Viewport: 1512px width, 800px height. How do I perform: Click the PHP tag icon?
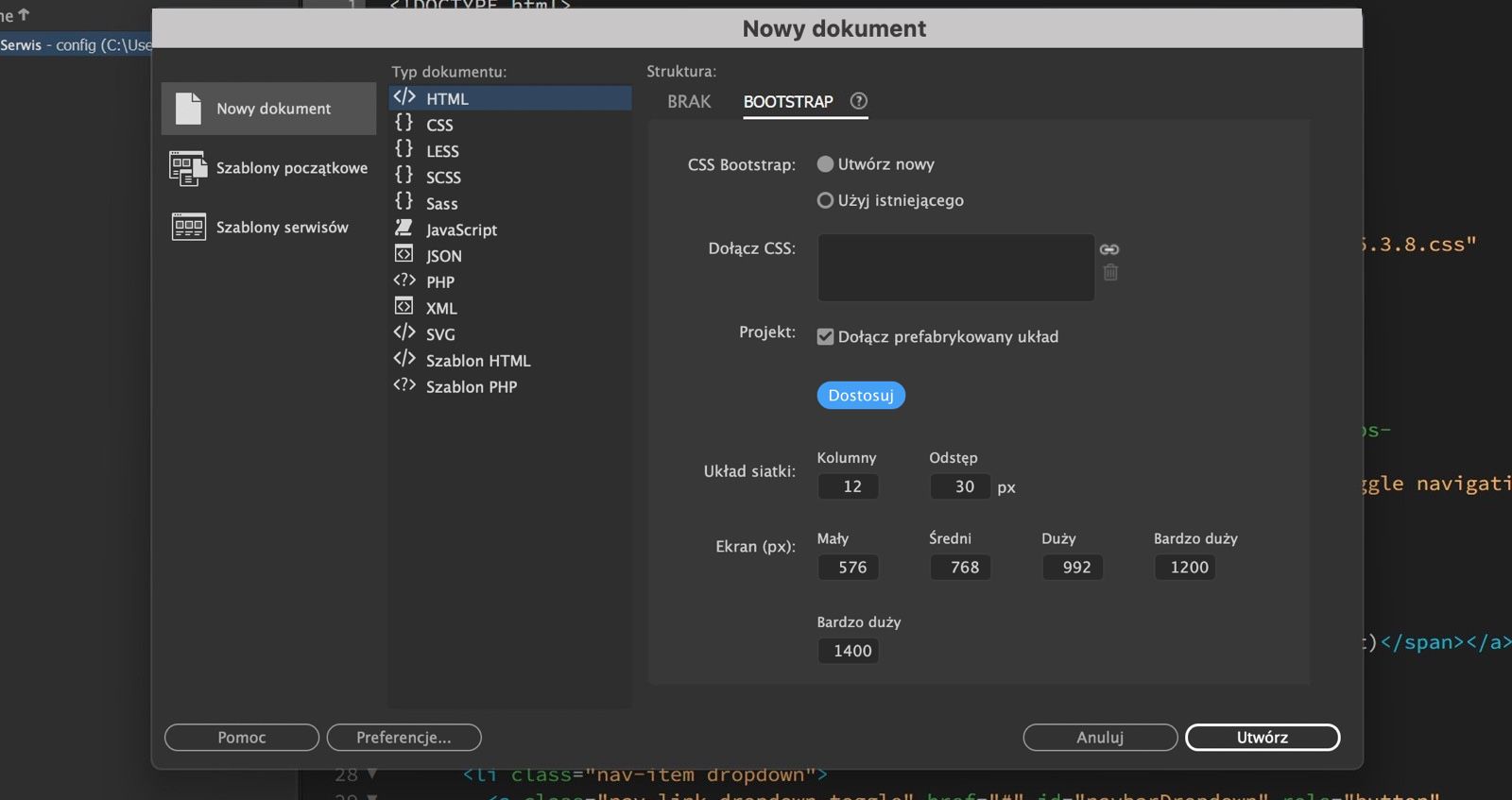tap(404, 281)
